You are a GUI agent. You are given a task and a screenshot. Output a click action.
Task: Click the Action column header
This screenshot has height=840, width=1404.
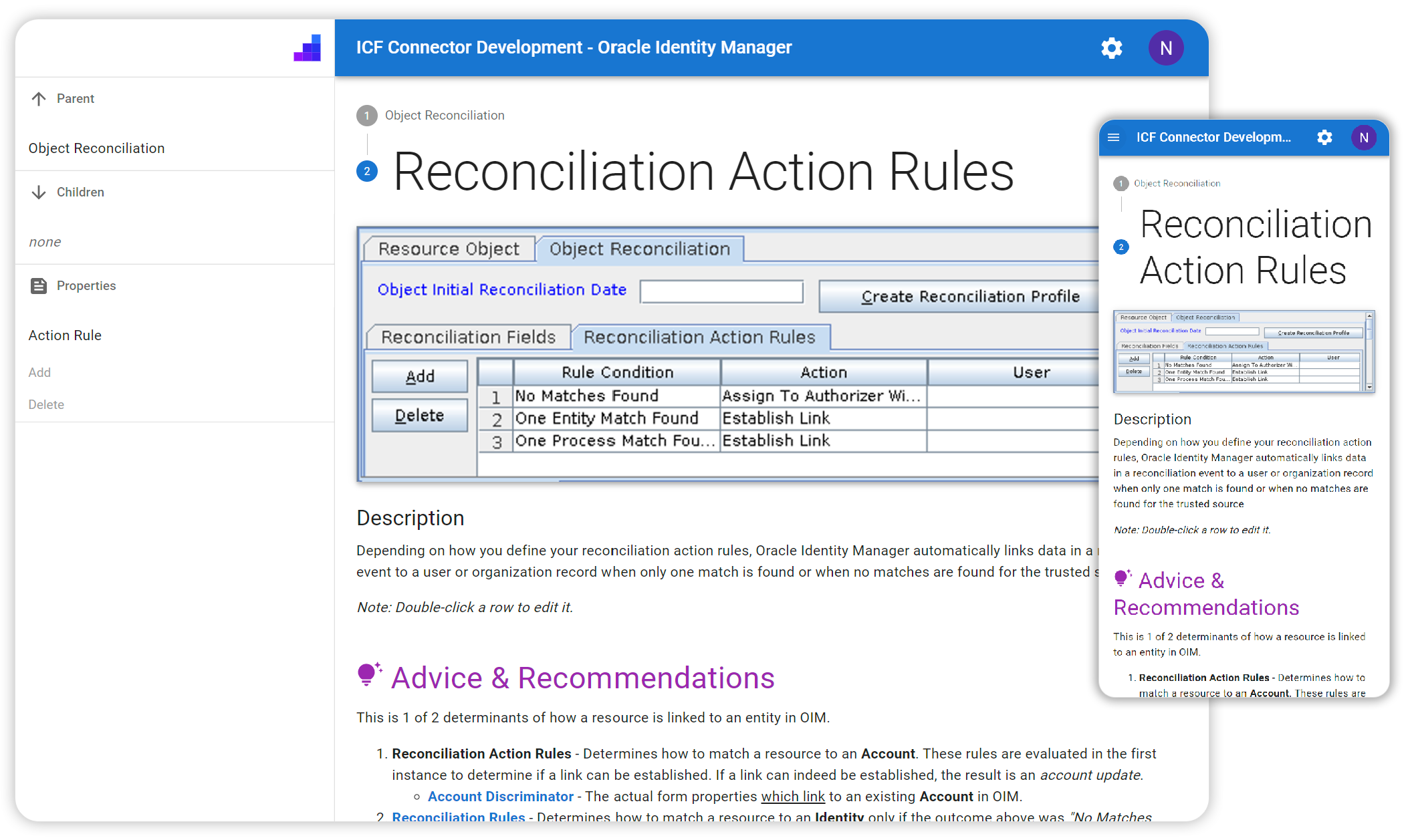pos(824,373)
